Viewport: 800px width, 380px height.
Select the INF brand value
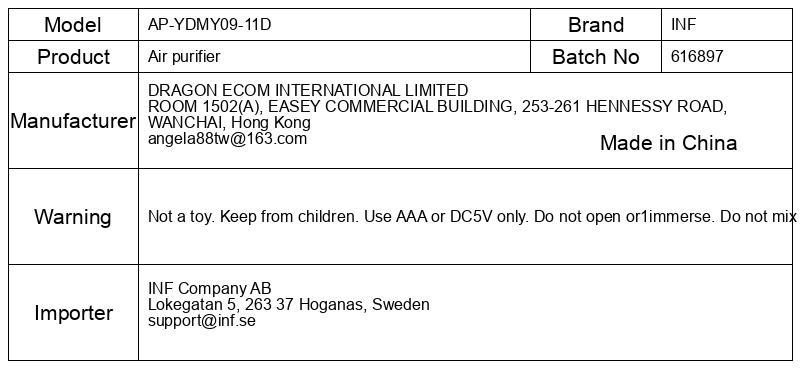pyautogui.click(x=683, y=24)
